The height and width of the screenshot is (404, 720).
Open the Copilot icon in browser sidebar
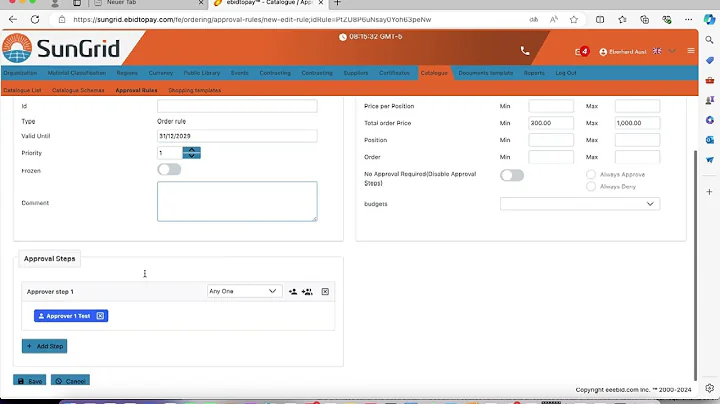point(709,19)
